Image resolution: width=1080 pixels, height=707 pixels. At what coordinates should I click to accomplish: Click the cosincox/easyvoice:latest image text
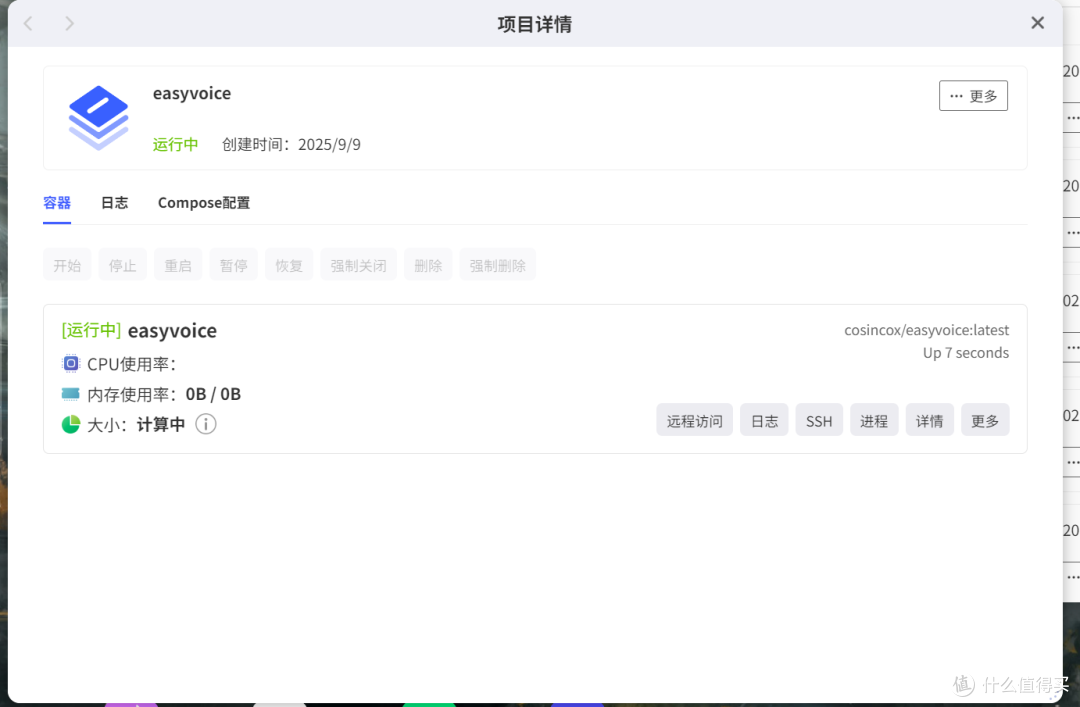[926, 330]
